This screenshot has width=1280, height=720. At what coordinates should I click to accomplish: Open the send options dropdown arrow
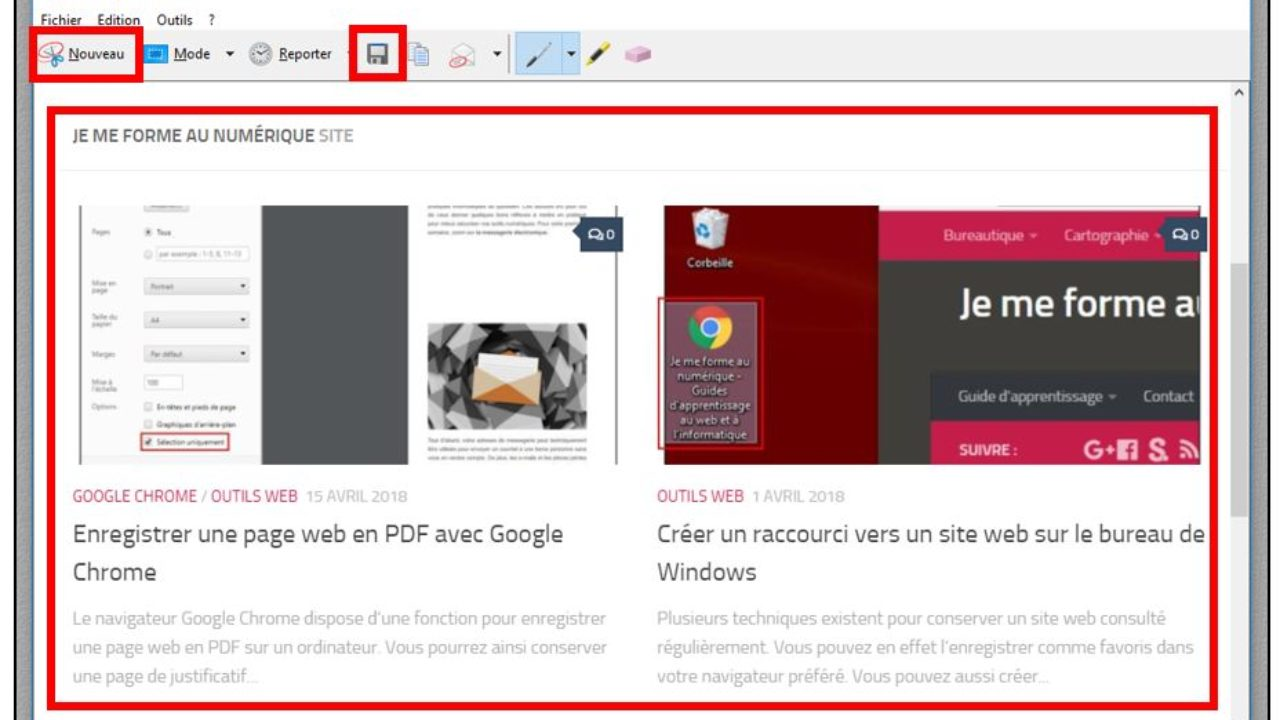pos(497,54)
